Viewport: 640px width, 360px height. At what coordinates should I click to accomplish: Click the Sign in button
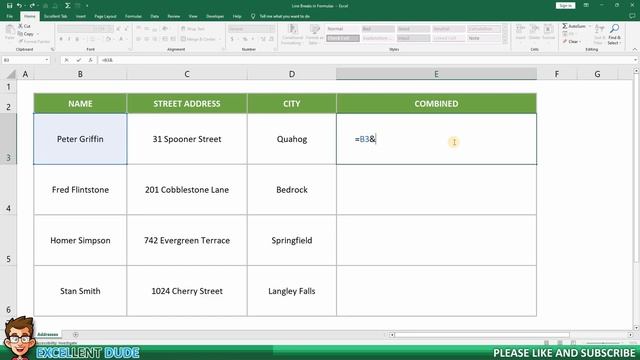[565, 5]
